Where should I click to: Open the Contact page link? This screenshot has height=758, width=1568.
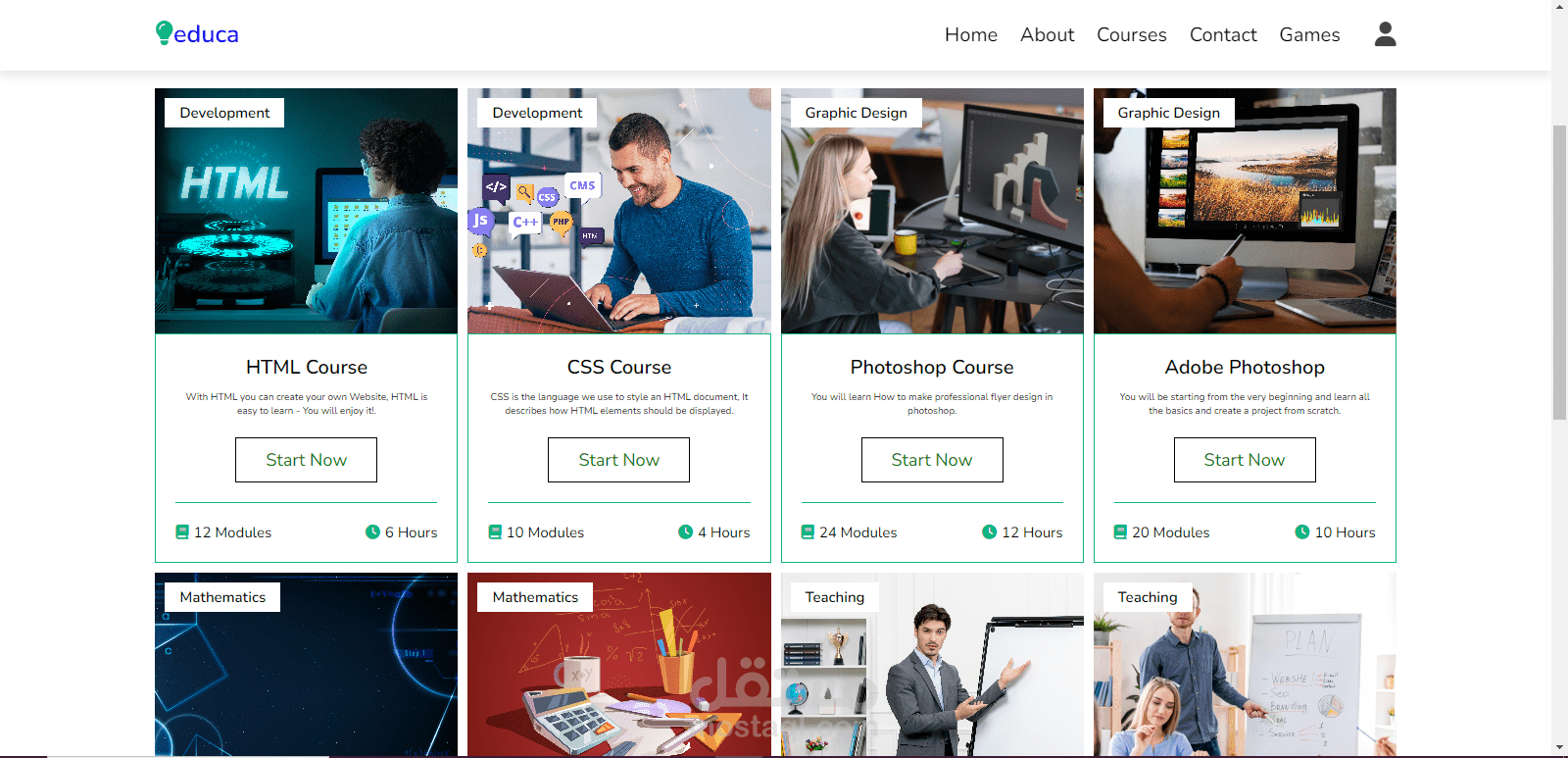[x=1223, y=34]
